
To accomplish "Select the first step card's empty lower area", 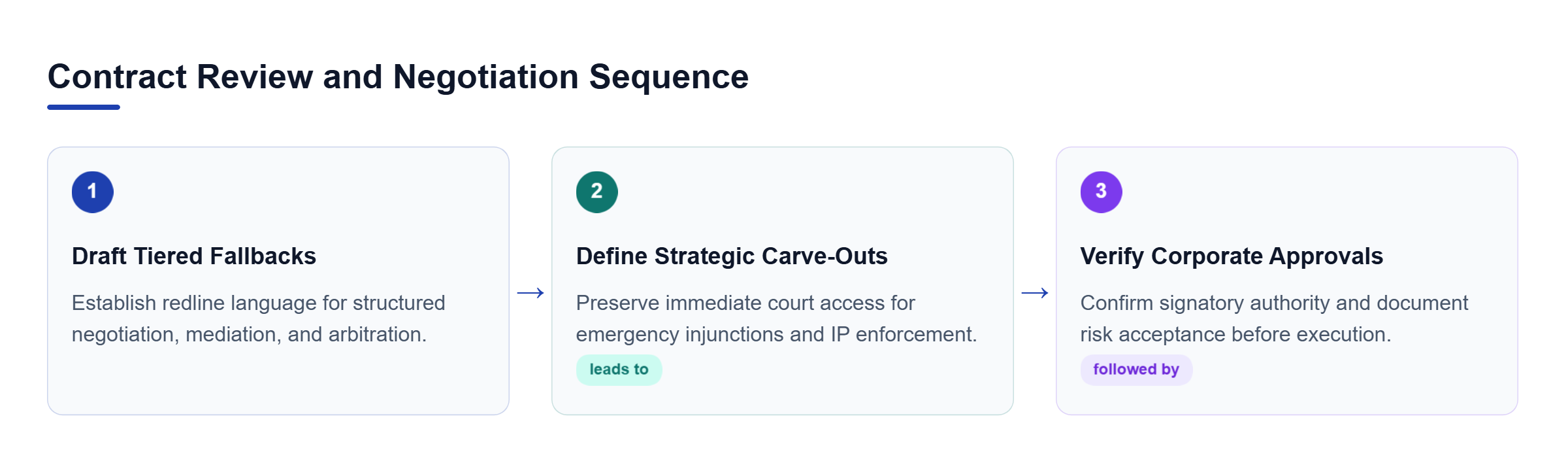I will 278,383.
